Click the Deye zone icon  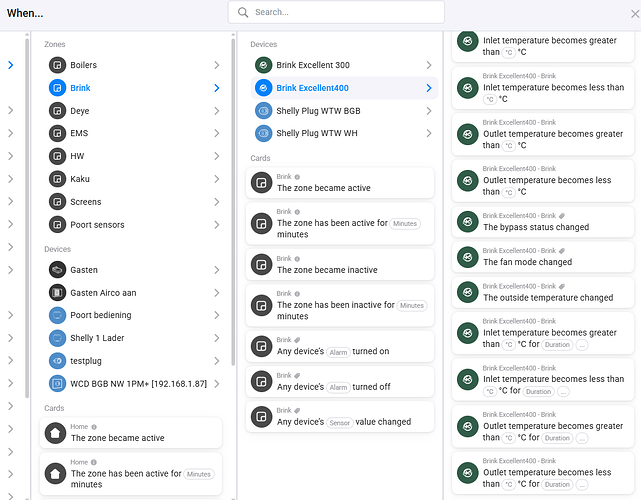pyautogui.click(x=57, y=111)
